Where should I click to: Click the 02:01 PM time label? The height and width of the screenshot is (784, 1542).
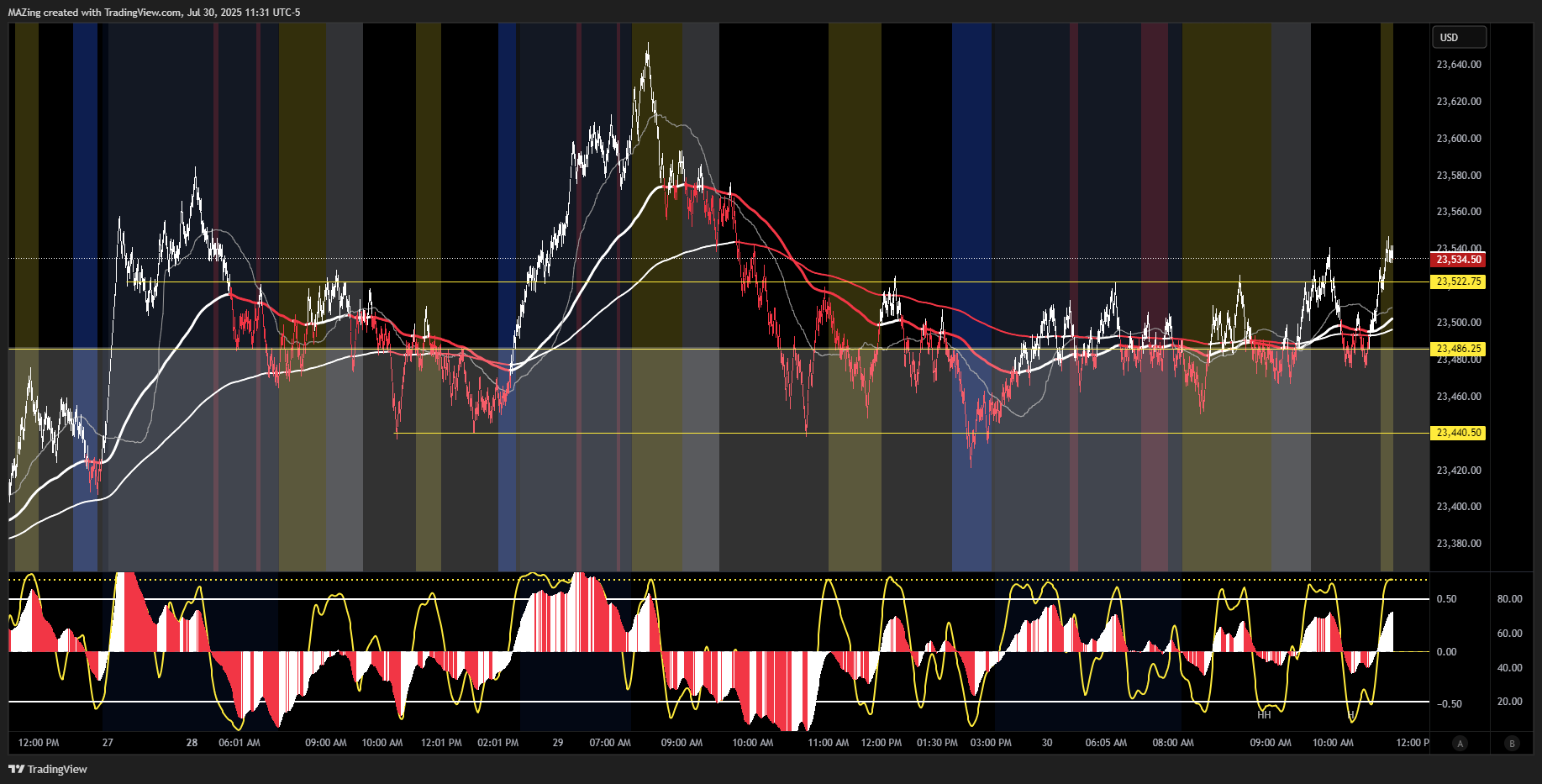[x=498, y=743]
